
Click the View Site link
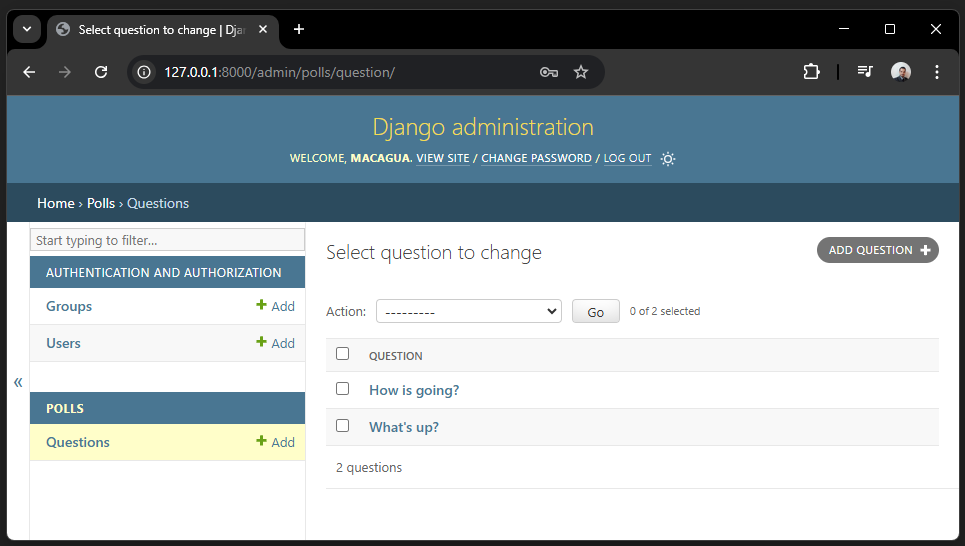pyautogui.click(x=443, y=158)
